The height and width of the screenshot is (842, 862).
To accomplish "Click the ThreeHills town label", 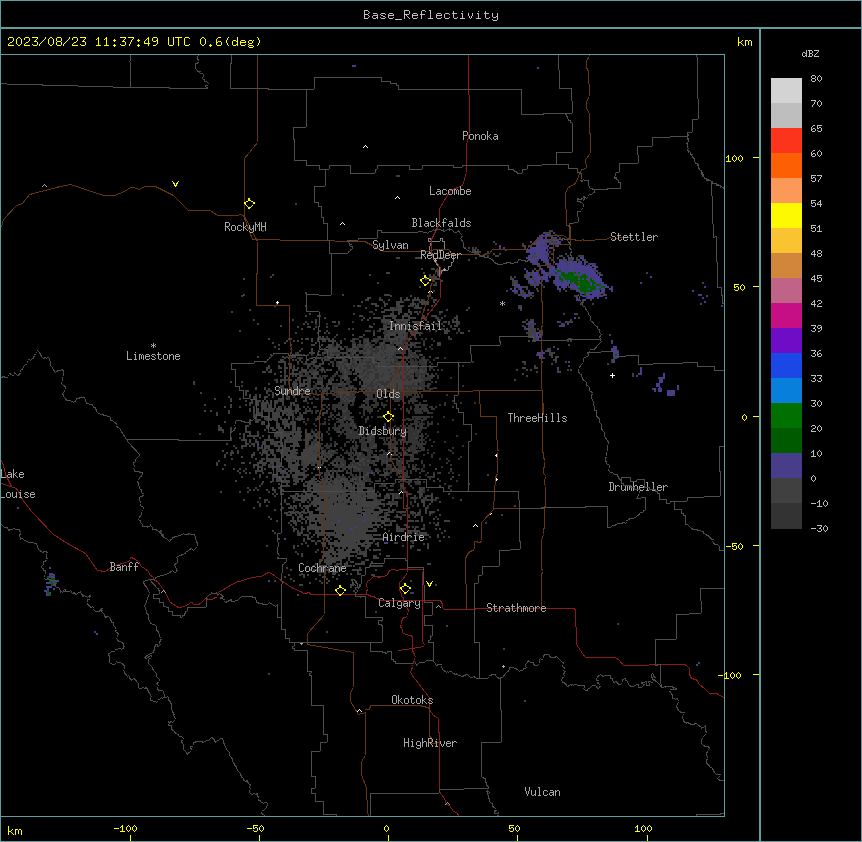I will 537,418.
